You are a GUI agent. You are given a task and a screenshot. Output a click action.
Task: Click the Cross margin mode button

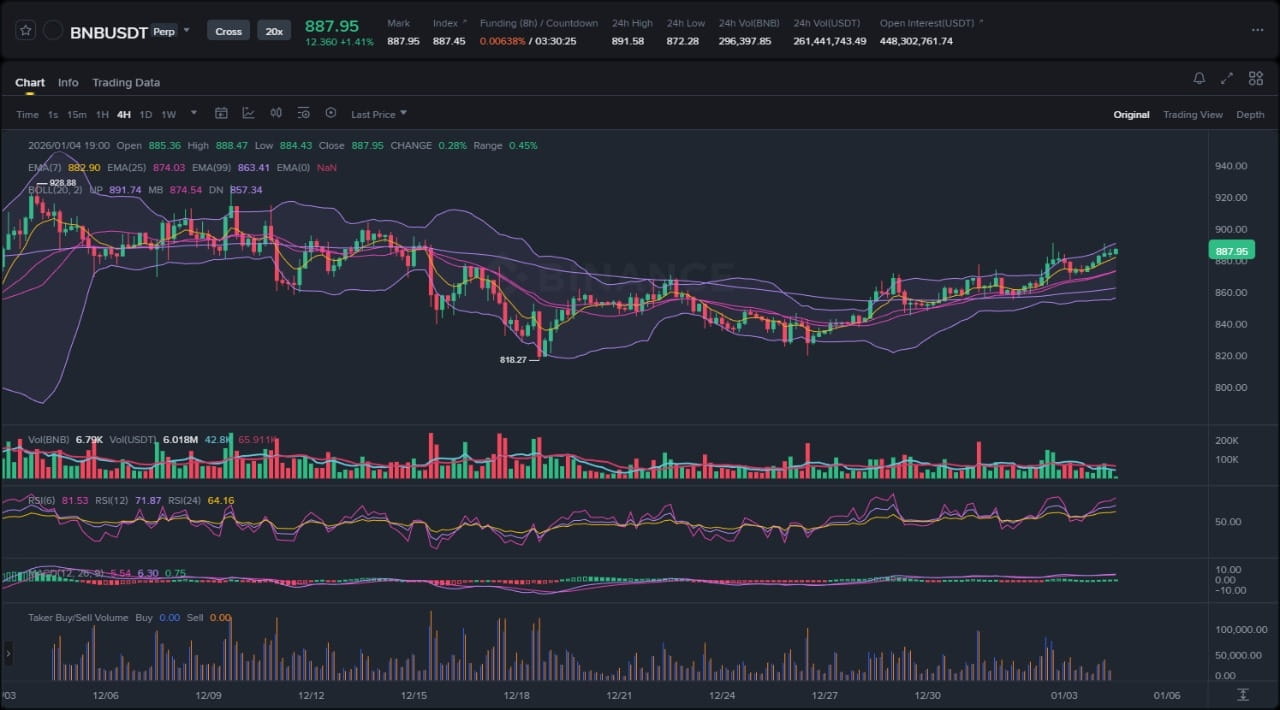tap(228, 31)
